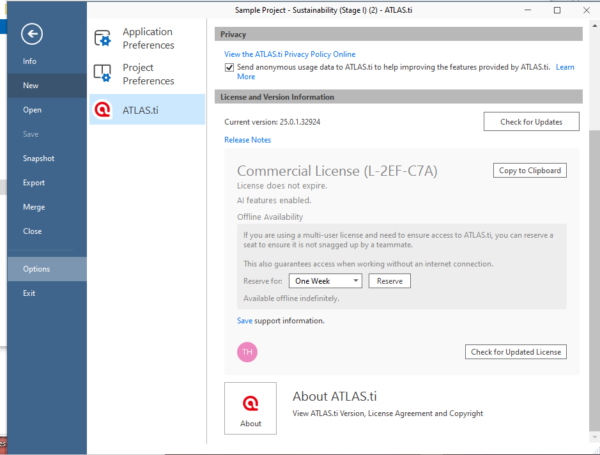Screen dimensions: 600x455
Task: Click the License and Version Information header
Action: coord(398,97)
